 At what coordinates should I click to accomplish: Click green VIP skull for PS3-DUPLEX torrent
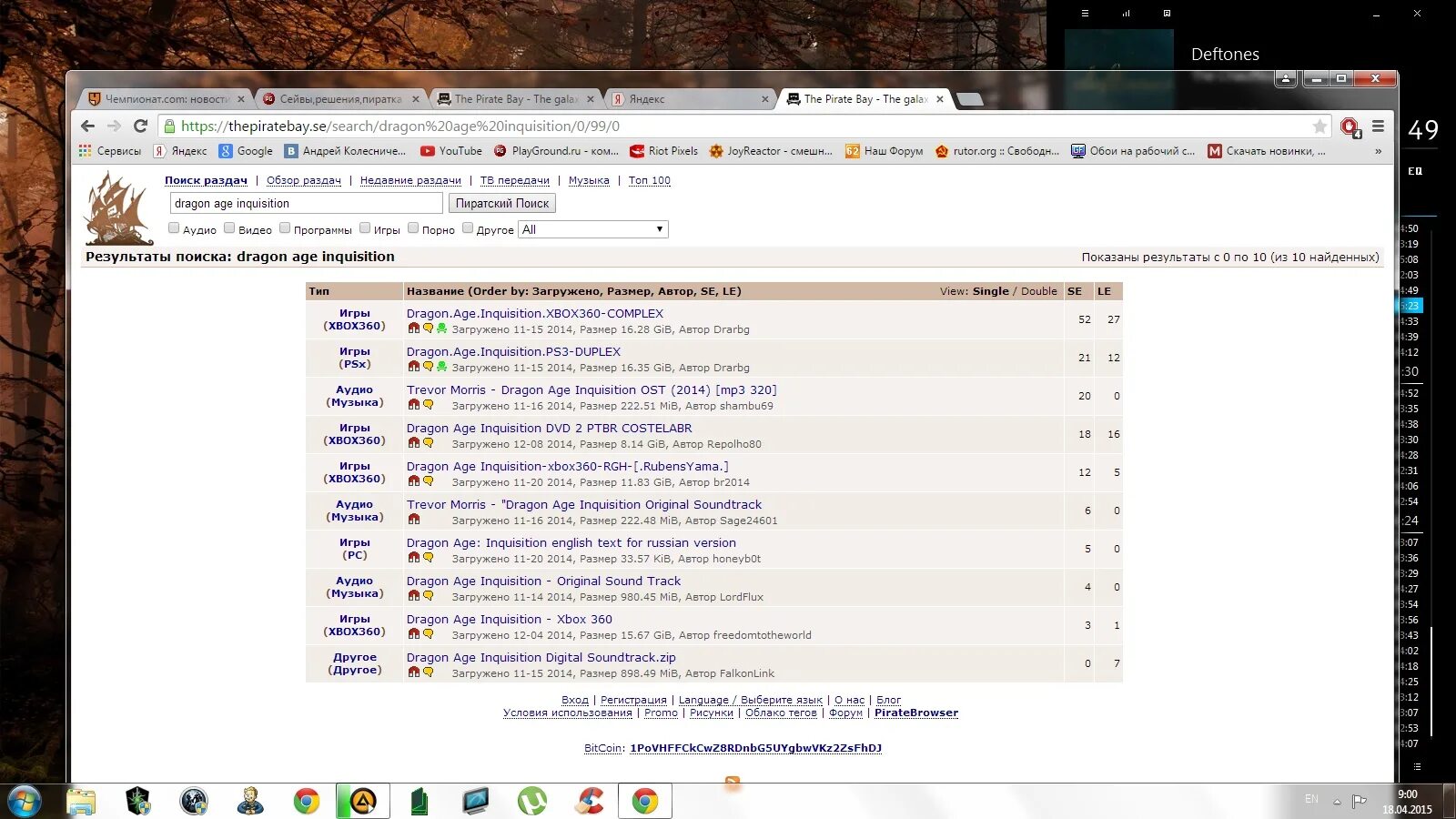(441, 367)
